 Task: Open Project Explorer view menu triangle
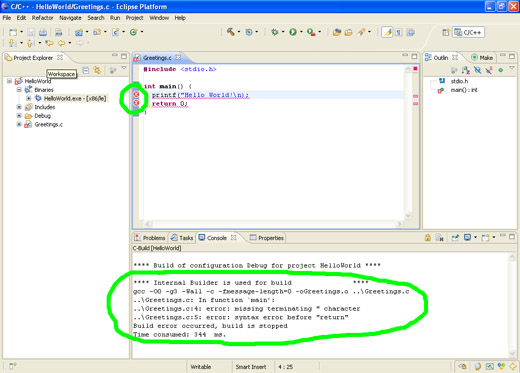coord(124,68)
